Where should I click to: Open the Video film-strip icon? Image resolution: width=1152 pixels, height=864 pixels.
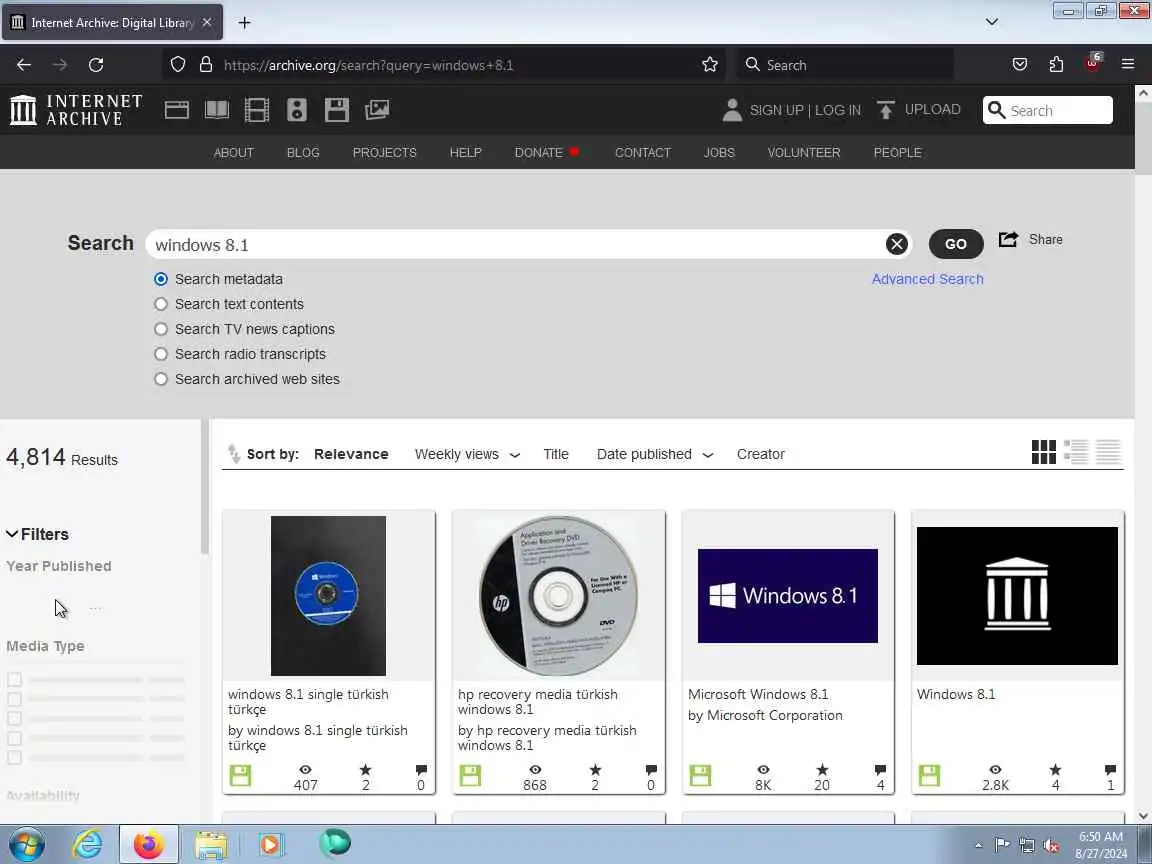pos(256,110)
